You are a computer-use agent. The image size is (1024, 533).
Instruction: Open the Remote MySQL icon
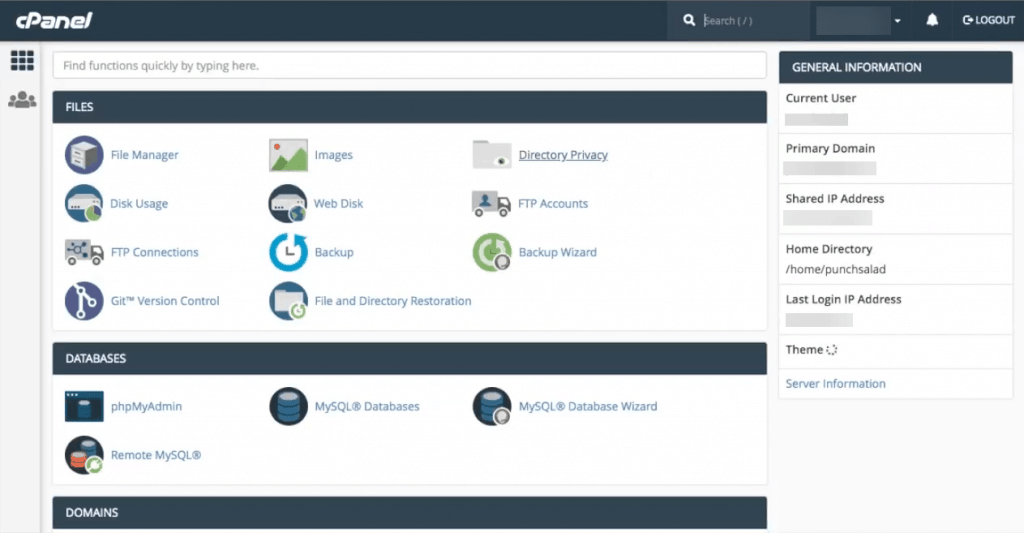84,455
